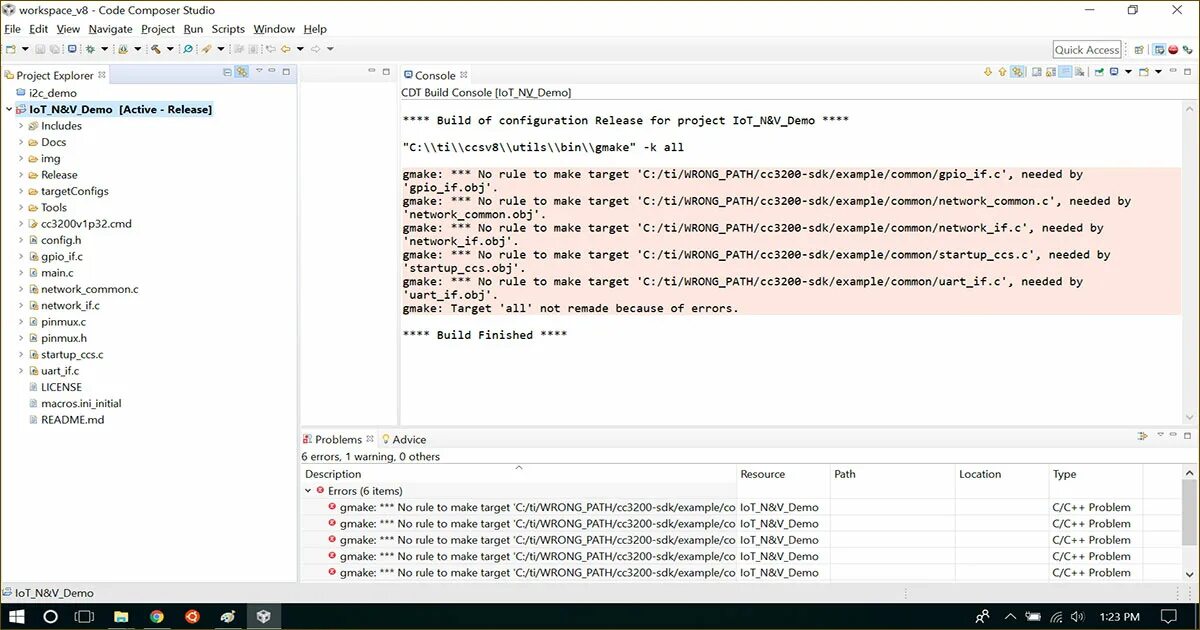Select pinmux.h file
This screenshot has width=1200, height=630.
point(63,338)
